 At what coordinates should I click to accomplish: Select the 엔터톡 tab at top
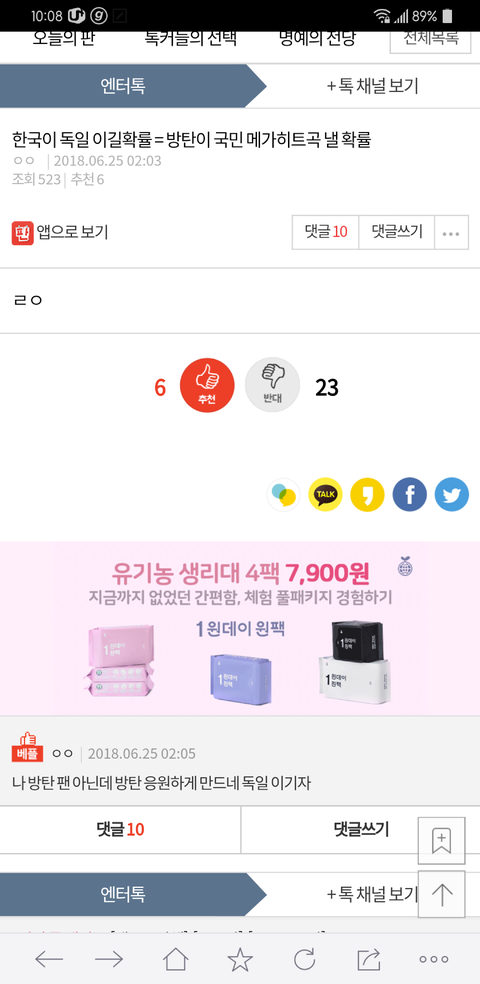coord(123,86)
